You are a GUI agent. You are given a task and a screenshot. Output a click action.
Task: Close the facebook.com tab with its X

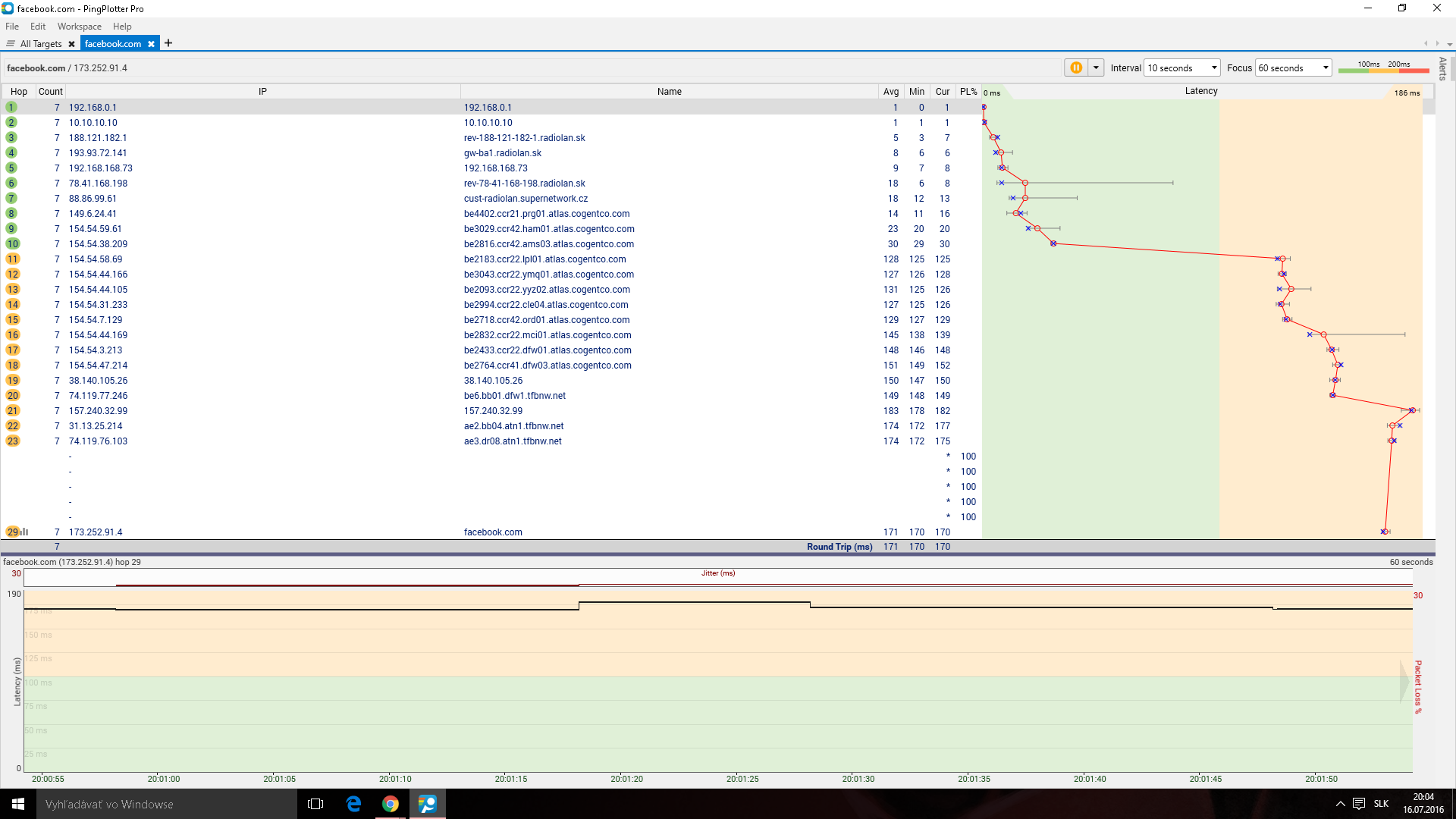(151, 44)
